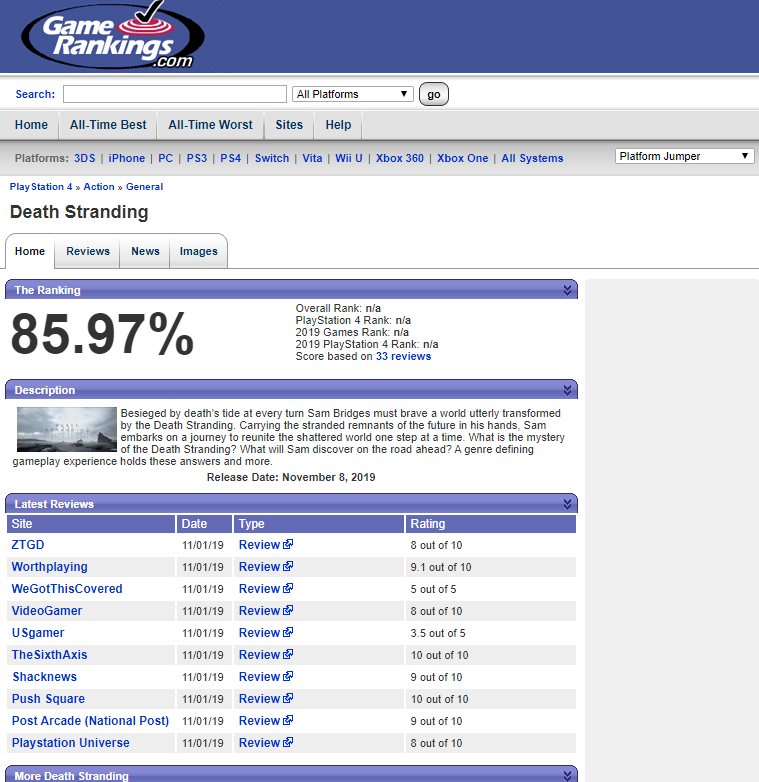
Task: Select the game's Home tab
Action: point(30,251)
